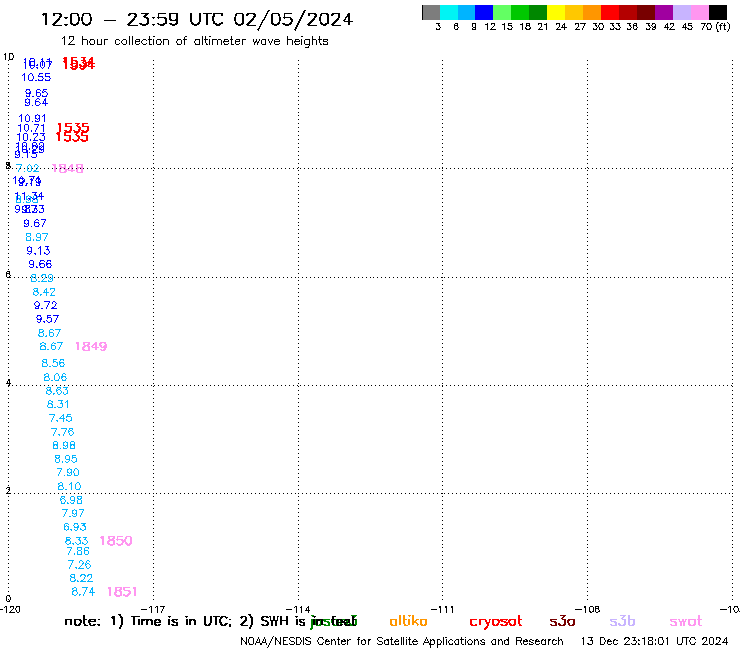Click the cyan swatch in the wave height legend

click(x=449, y=12)
